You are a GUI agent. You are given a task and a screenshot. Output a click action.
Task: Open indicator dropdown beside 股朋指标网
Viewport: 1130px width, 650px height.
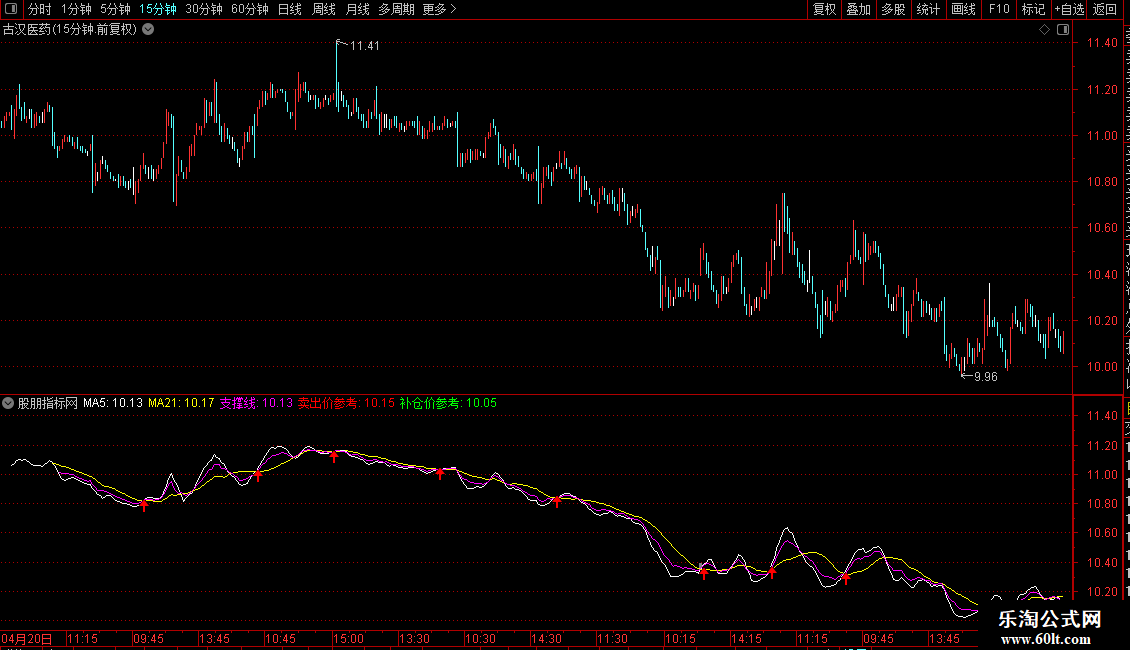pyautogui.click(x=8, y=404)
